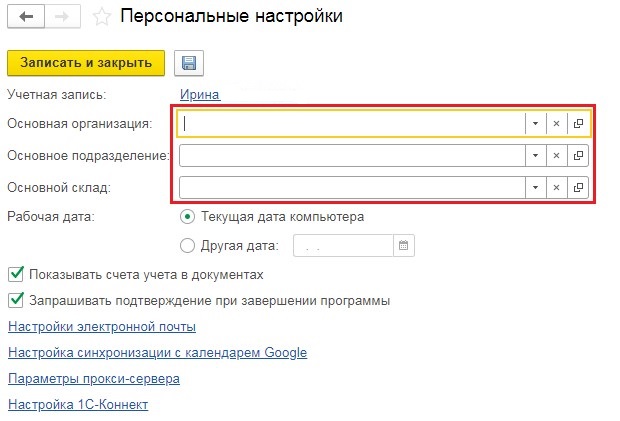
Task: Clear the Основная организация field
Action: click(556, 123)
